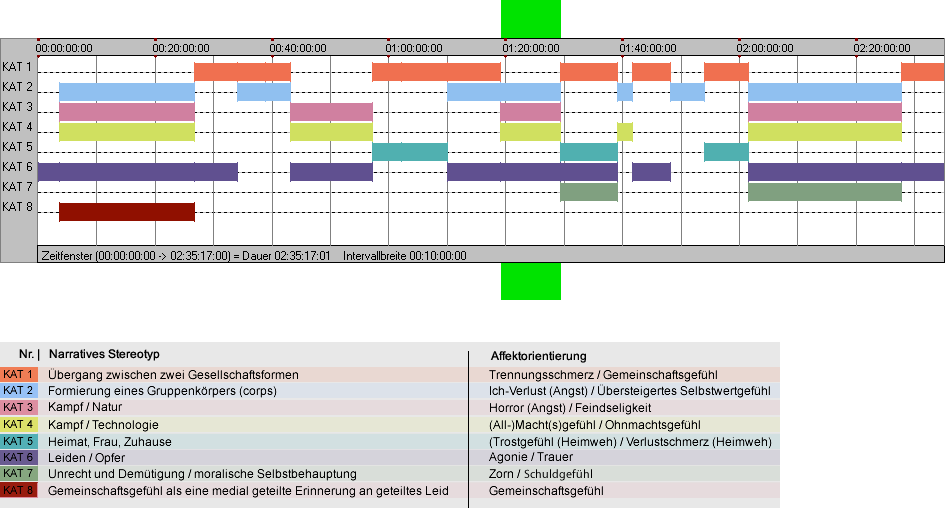945x530 pixels.
Task: Click the KAT 3 pink legend swatch
Action: click(19, 407)
